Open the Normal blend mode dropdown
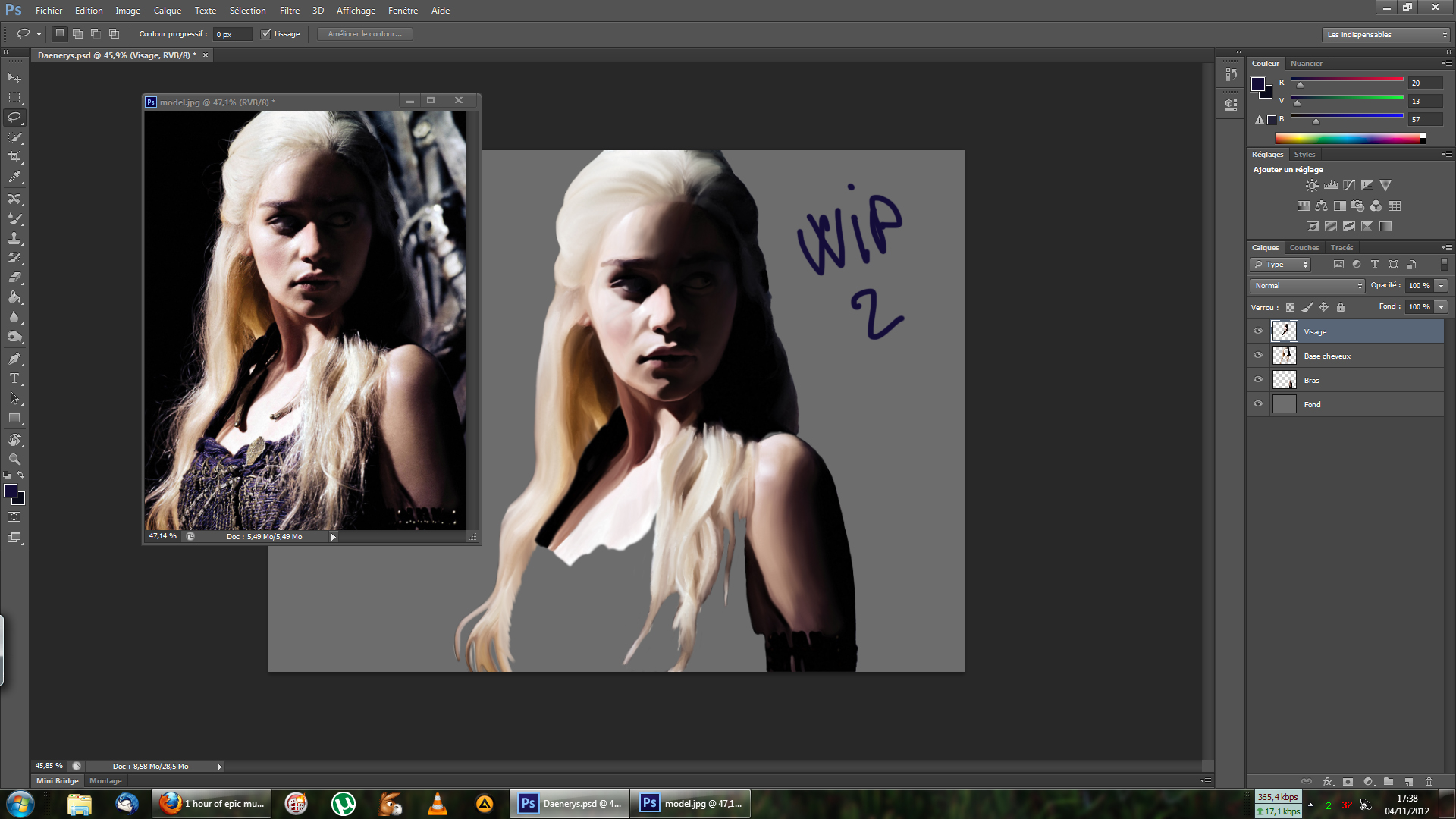The image size is (1456, 819). click(x=1307, y=286)
